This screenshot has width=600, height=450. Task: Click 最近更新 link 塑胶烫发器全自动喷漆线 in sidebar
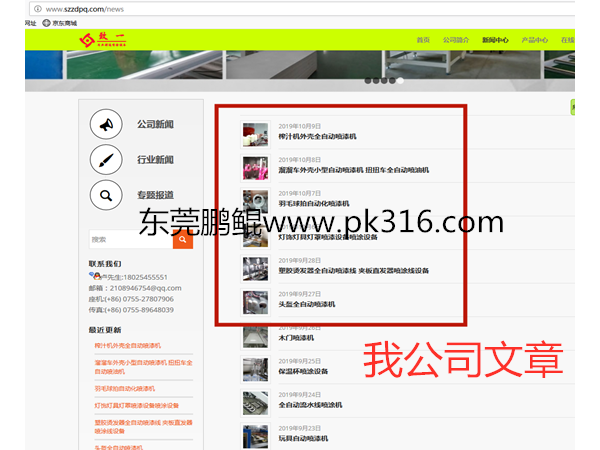[143, 427]
